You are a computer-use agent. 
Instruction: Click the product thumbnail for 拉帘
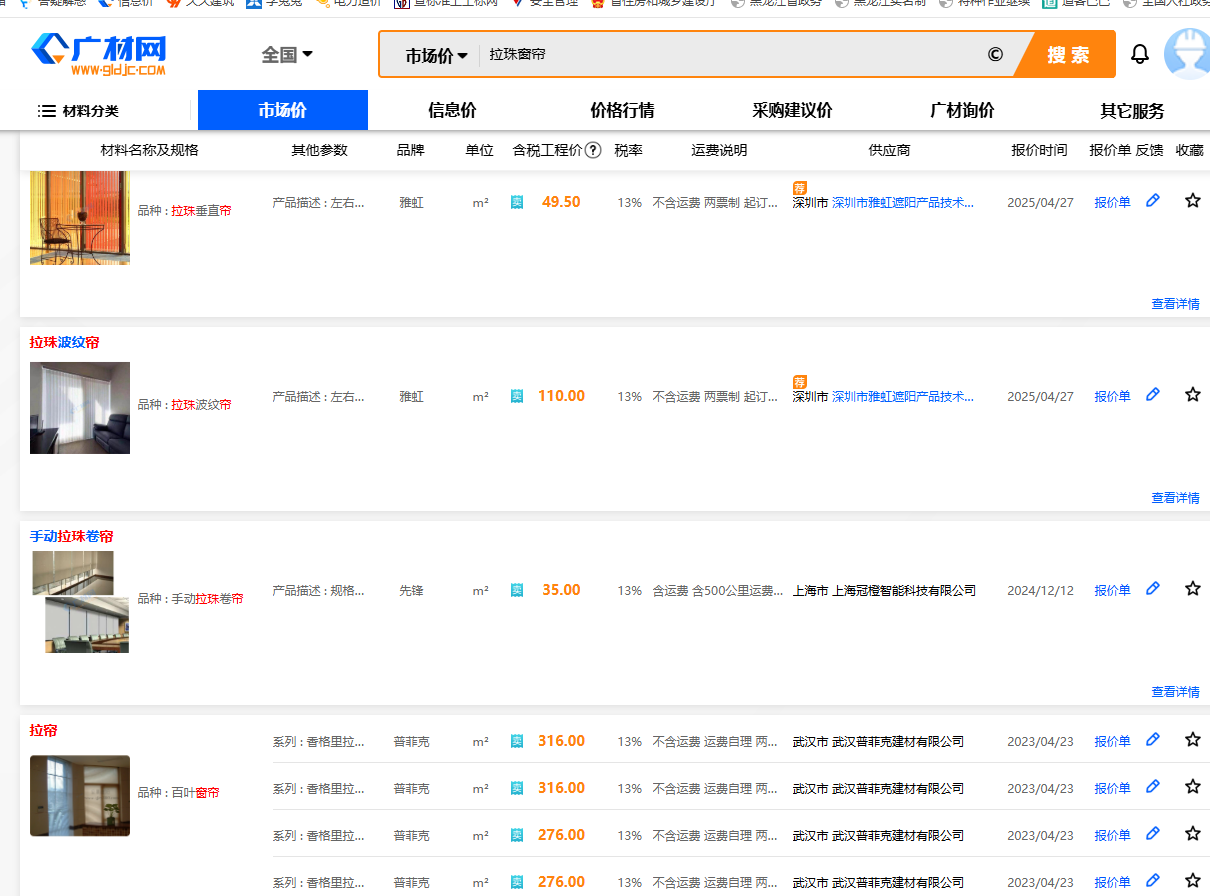coord(79,796)
